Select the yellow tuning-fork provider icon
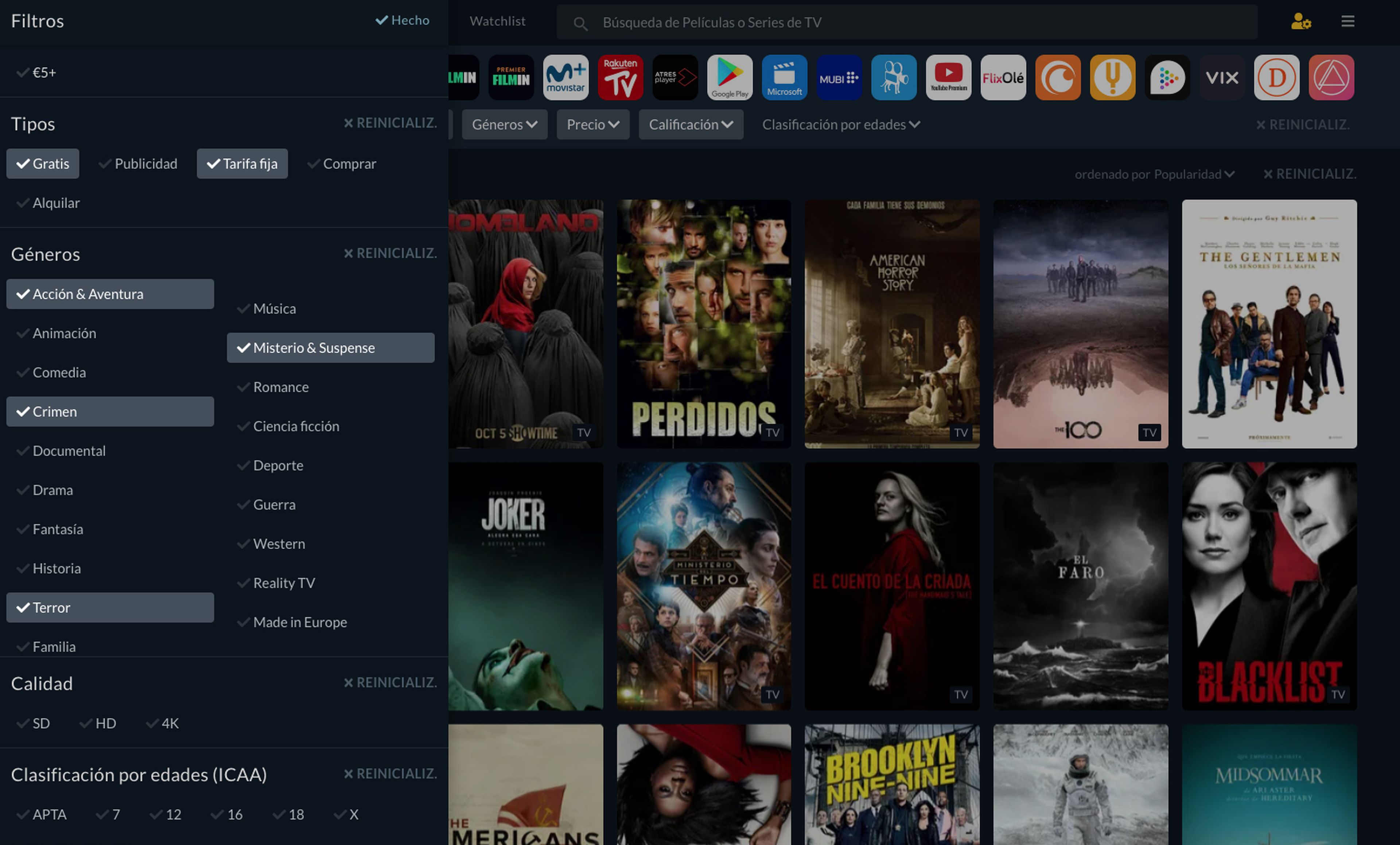Screen dimensions: 1400x845 tap(1112, 77)
